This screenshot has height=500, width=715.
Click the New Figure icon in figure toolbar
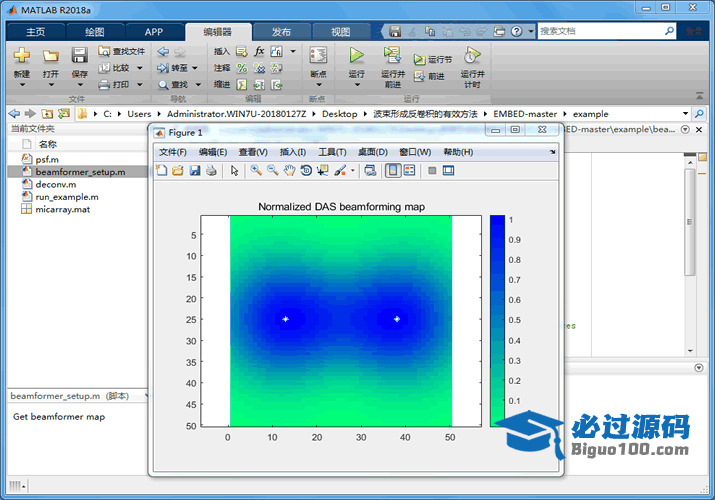coord(162,170)
